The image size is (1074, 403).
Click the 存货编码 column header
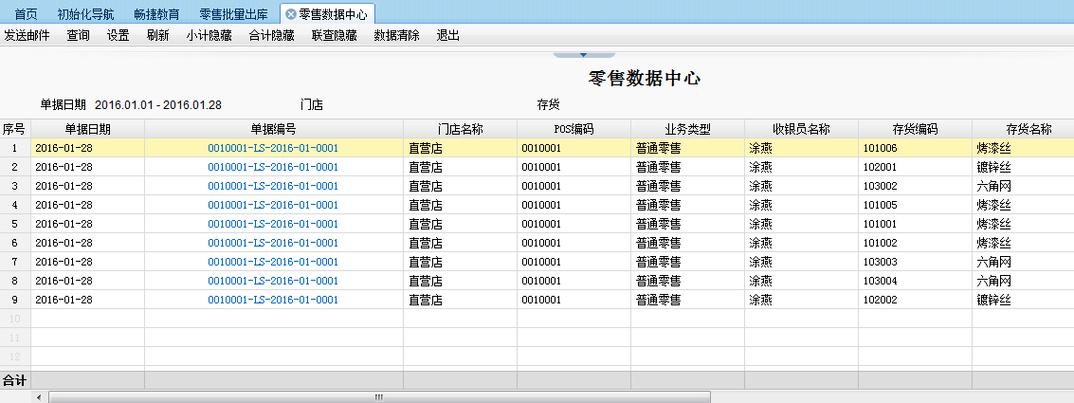pyautogui.click(x=915, y=129)
